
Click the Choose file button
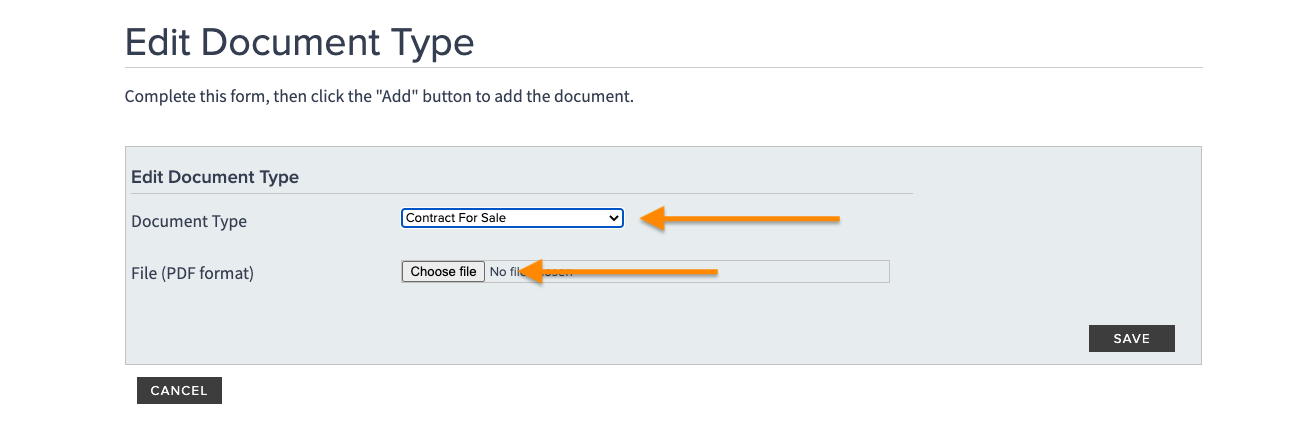tap(443, 272)
